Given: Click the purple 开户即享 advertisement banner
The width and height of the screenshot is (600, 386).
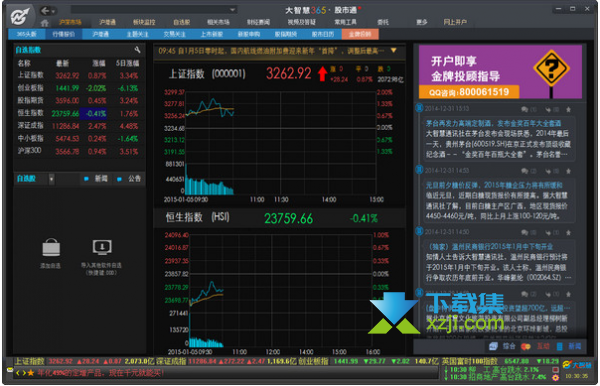Looking at the screenshot, I should coord(500,72).
